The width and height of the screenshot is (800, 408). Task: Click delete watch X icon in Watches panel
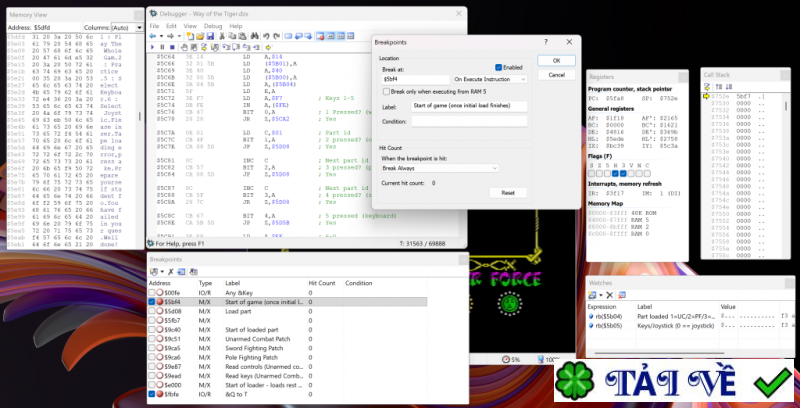[x=612, y=295]
